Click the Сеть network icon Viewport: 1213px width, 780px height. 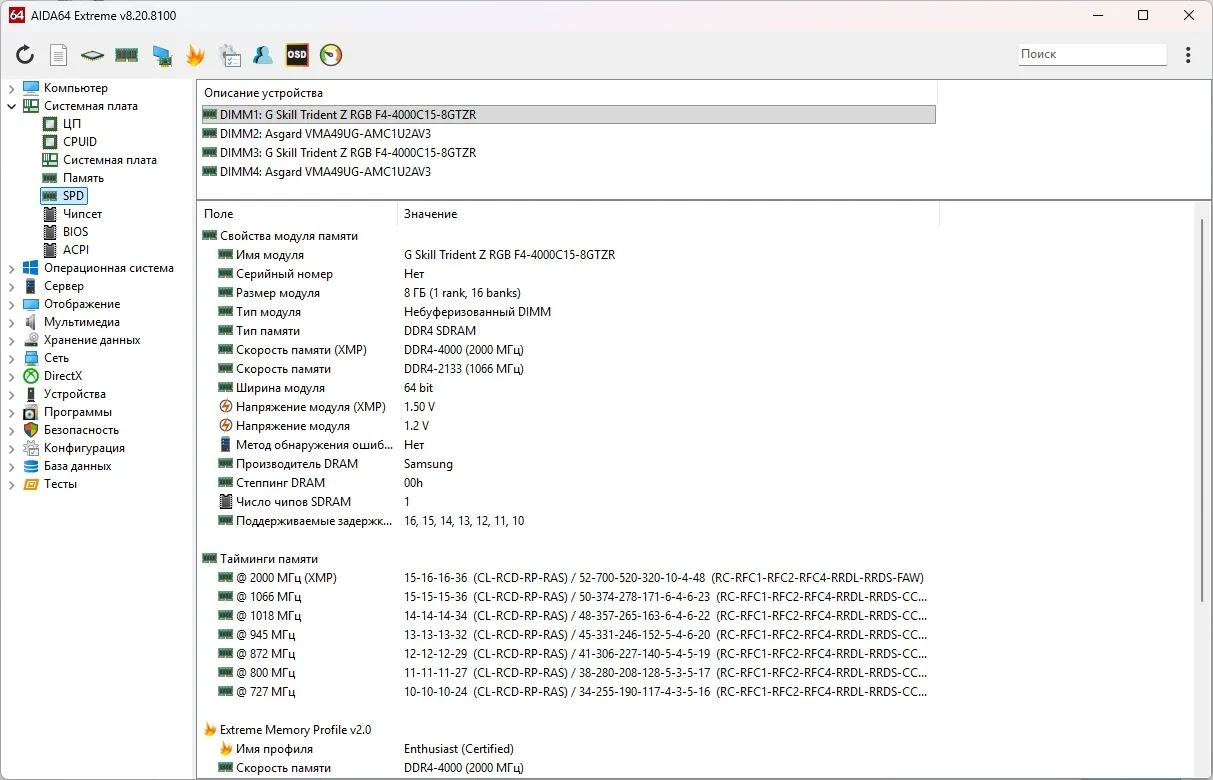tap(31, 358)
